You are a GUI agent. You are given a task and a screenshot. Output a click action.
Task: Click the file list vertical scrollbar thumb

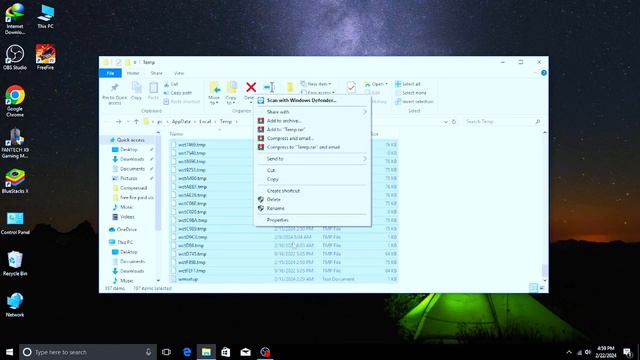point(544,270)
